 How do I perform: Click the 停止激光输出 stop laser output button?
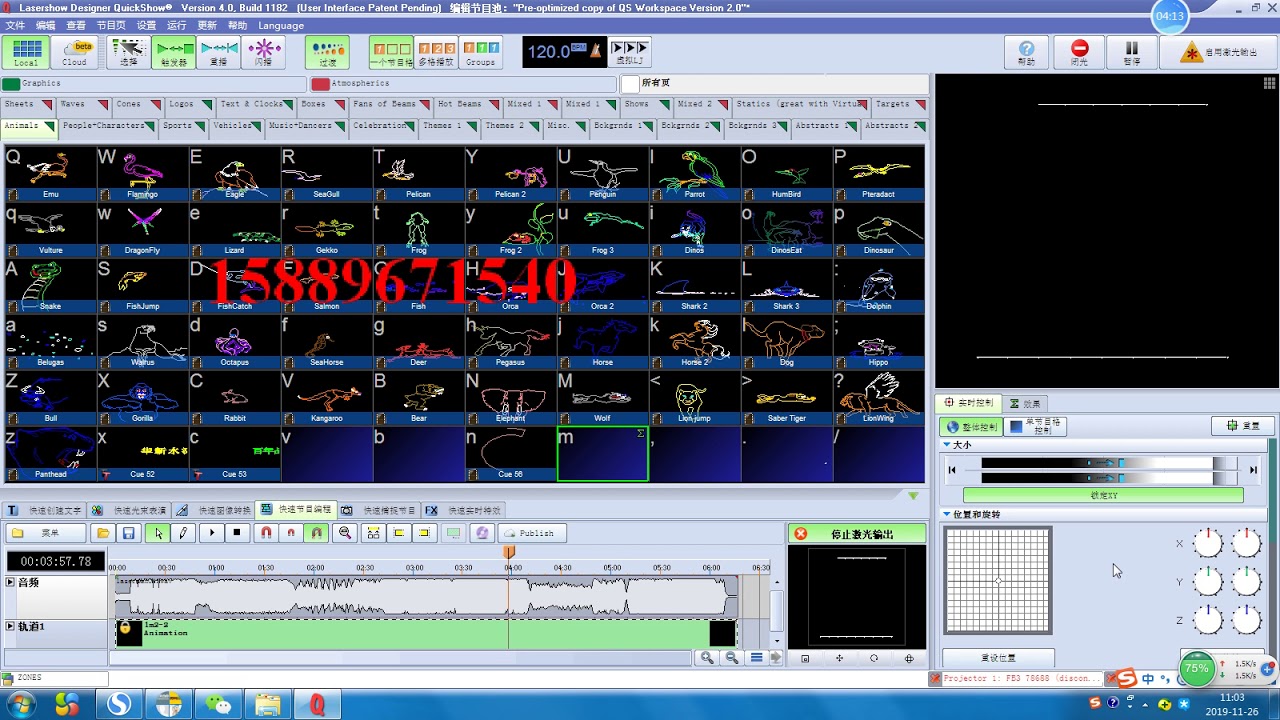click(858, 534)
